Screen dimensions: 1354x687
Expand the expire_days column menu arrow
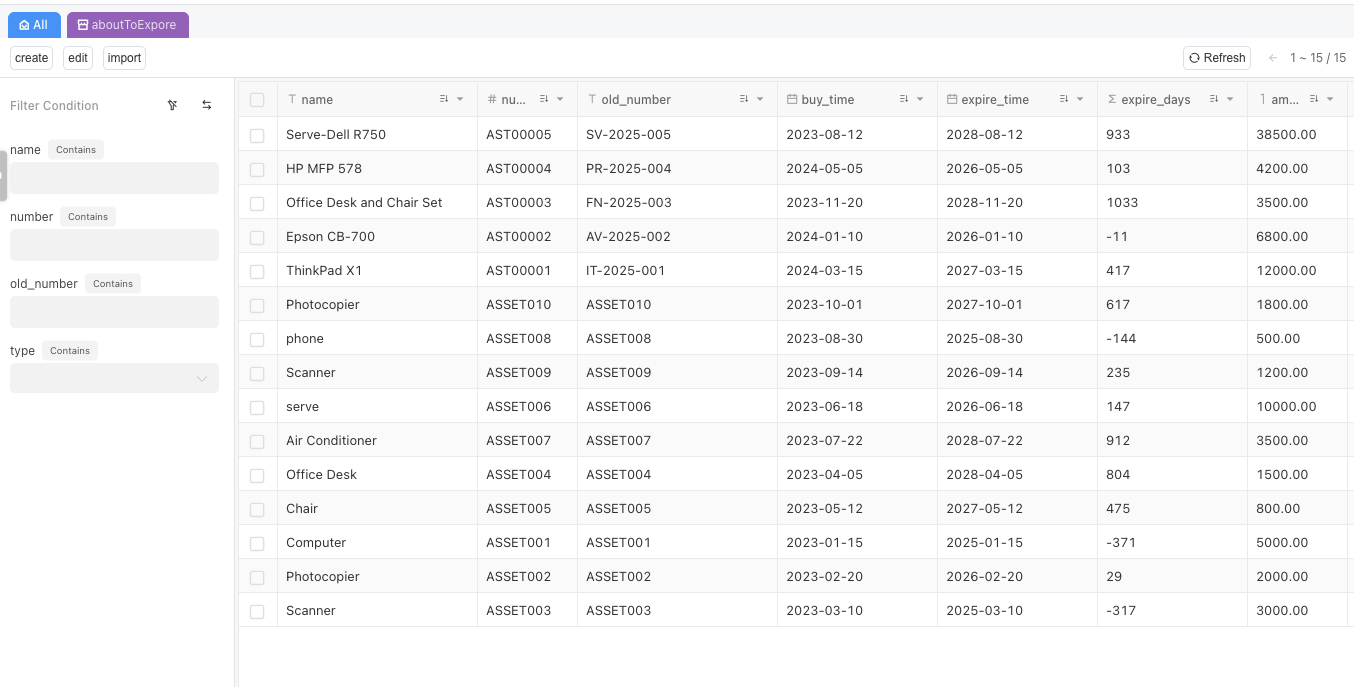tap(1230, 99)
